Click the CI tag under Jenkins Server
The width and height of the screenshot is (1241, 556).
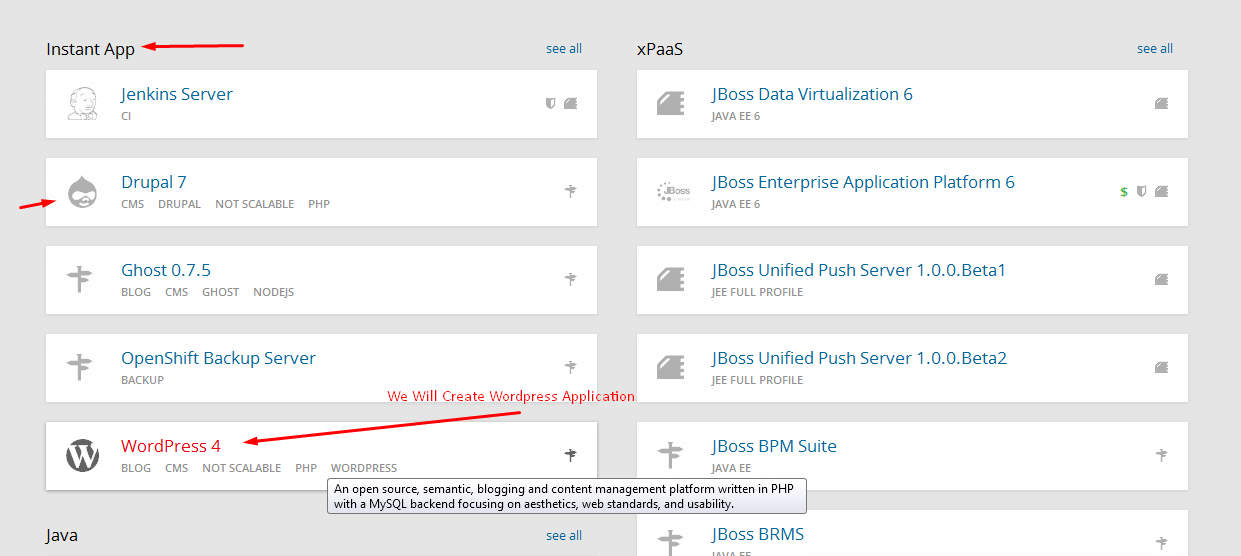point(126,116)
